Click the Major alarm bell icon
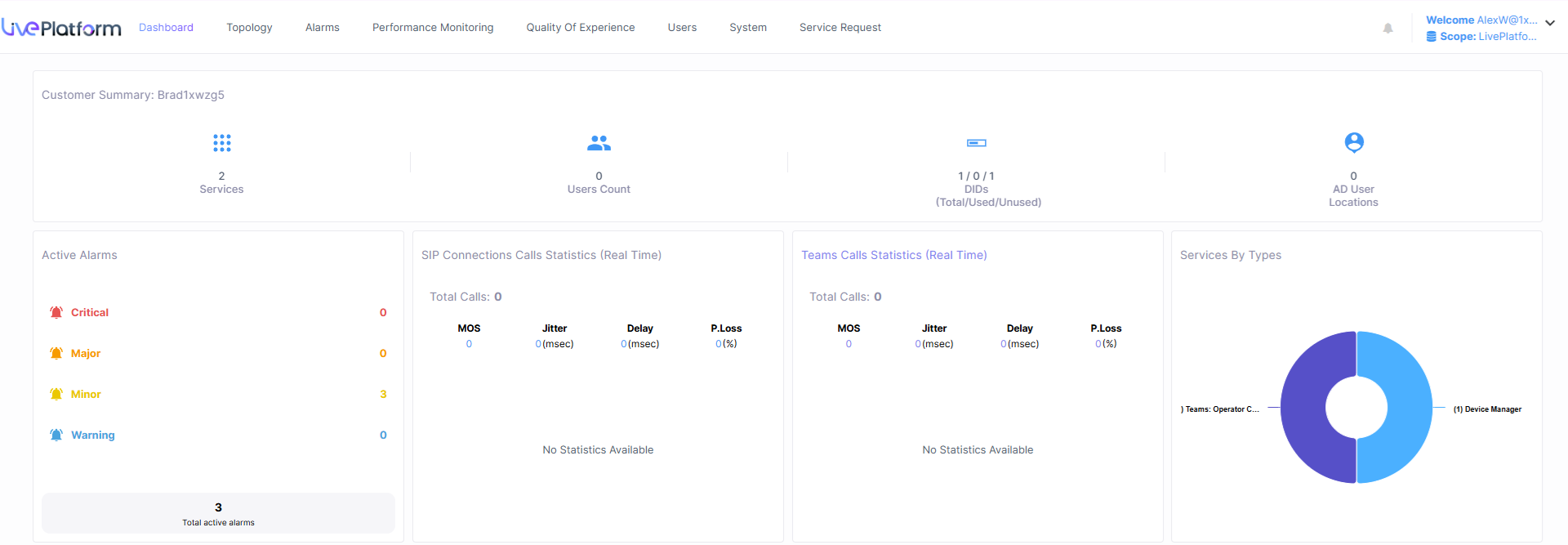Image resolution: width=1568 pixels, height=545 pixels. point(56,353)
